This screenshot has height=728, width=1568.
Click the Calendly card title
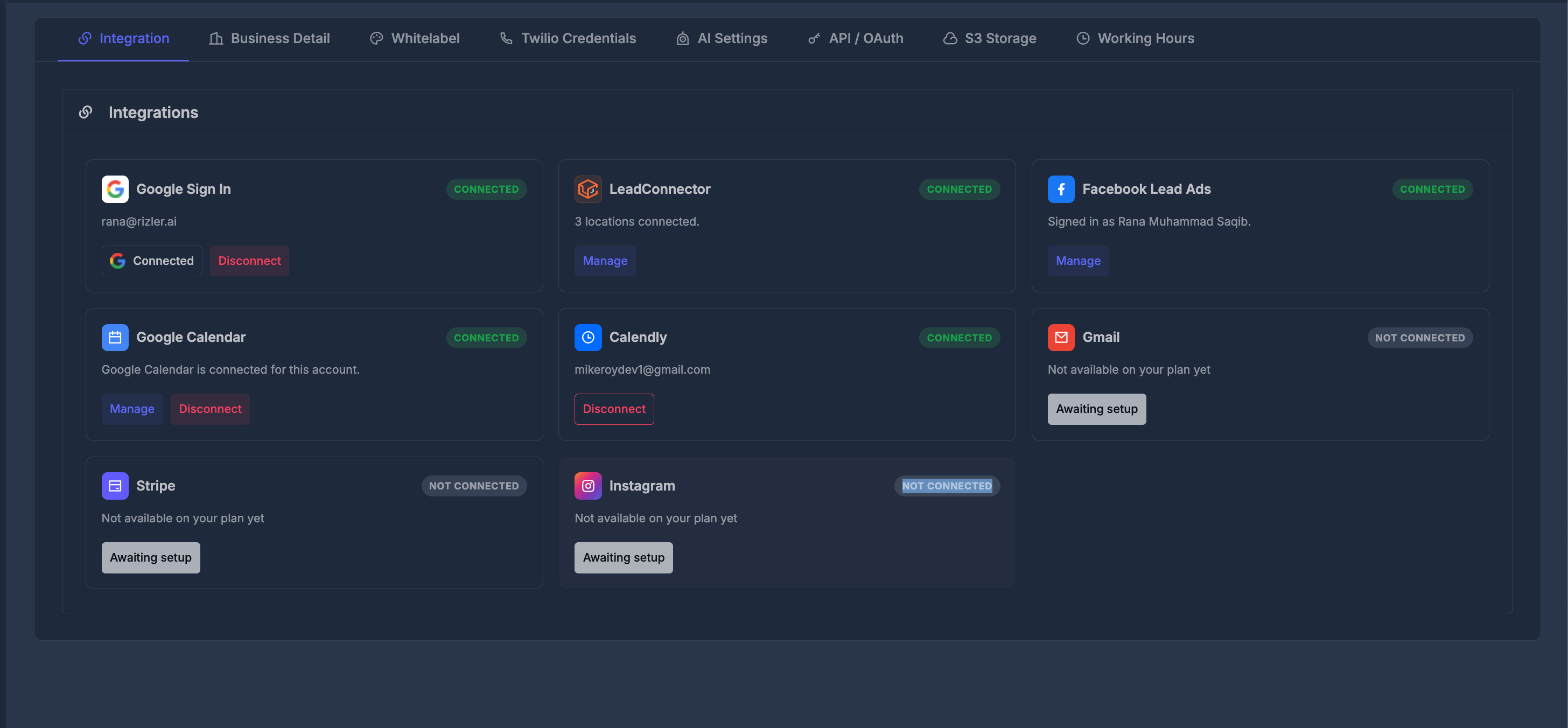point(638,337)
